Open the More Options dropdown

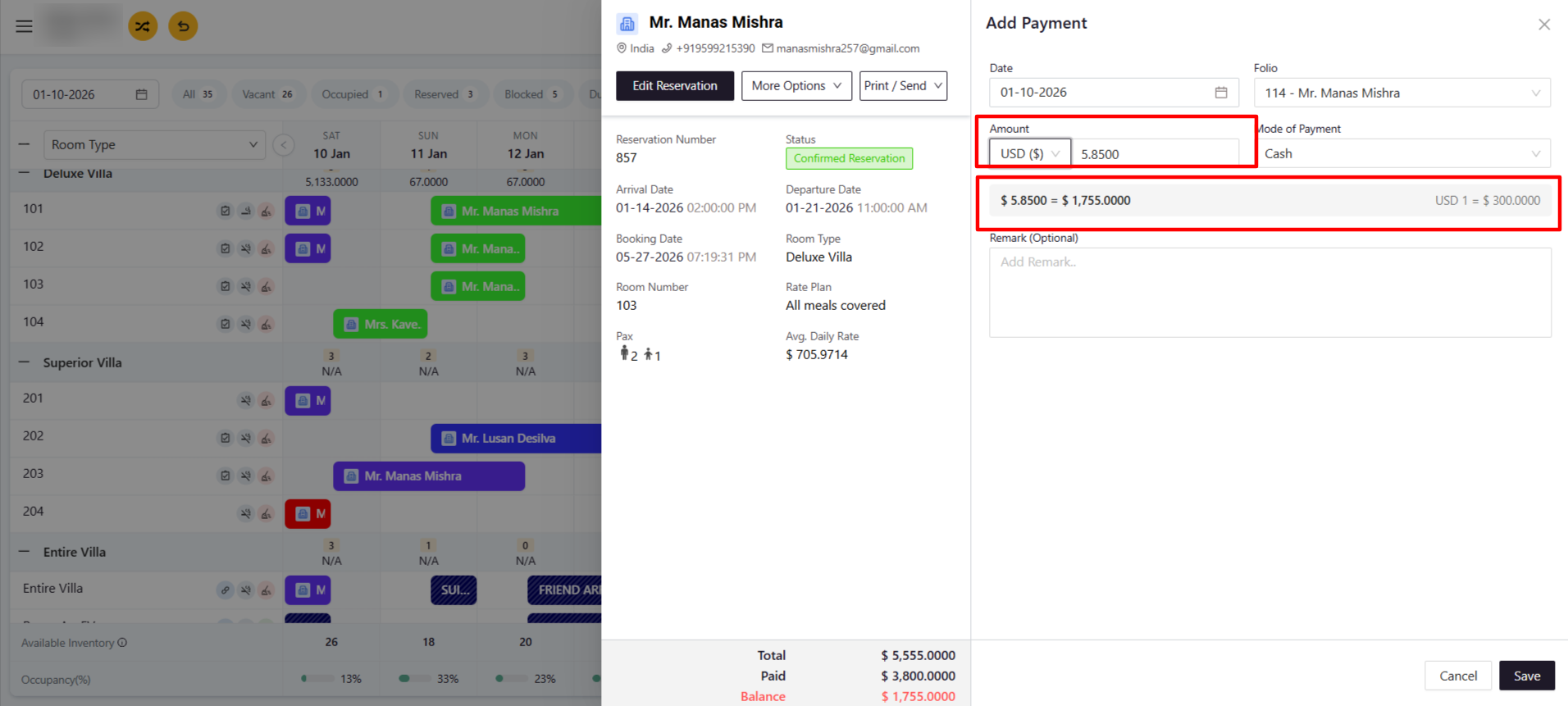(x=796, y=86)
